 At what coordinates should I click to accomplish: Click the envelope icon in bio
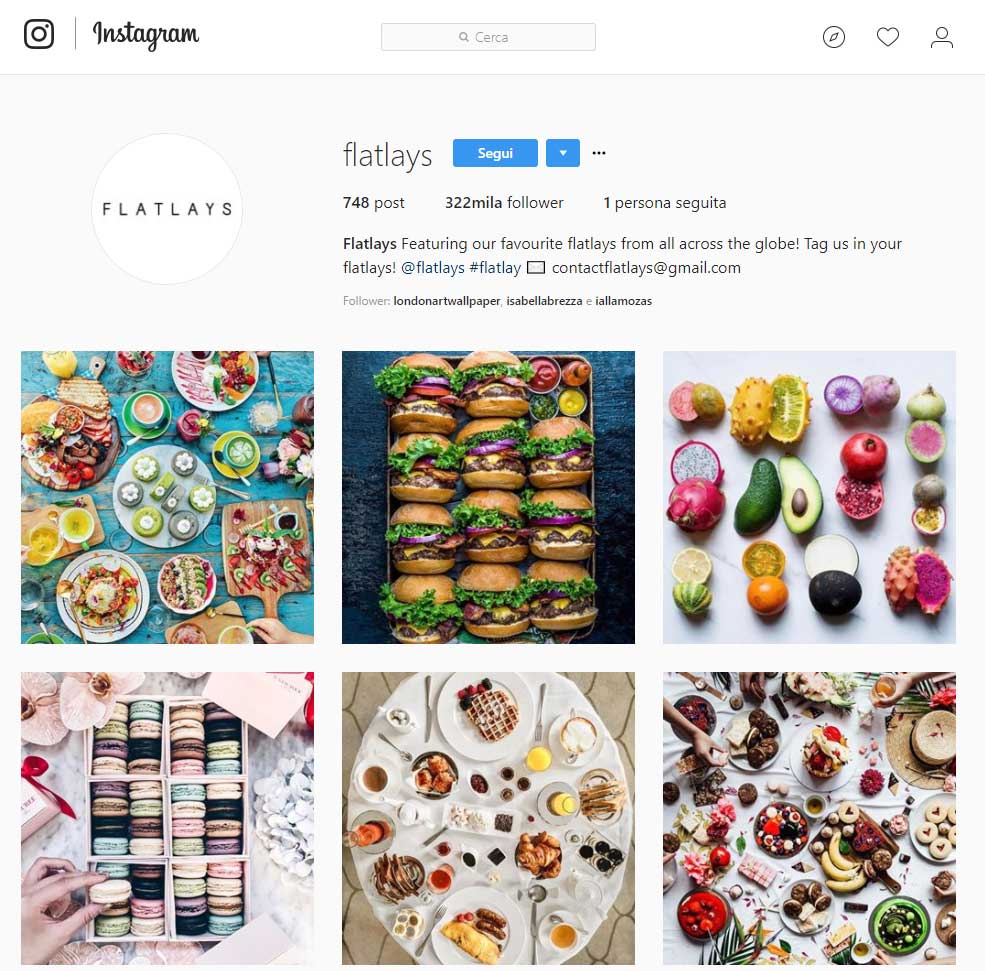coord(535,268)
